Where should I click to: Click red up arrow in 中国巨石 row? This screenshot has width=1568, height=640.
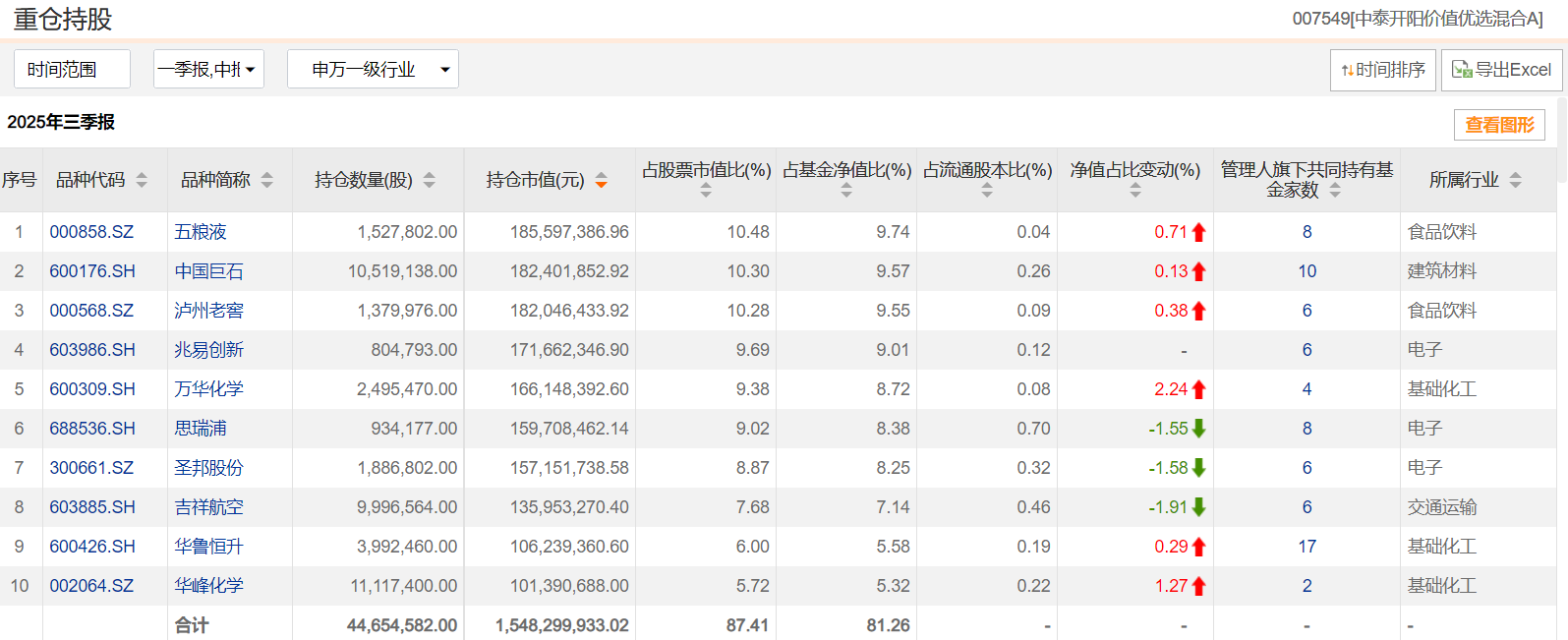click(1198, 271)
